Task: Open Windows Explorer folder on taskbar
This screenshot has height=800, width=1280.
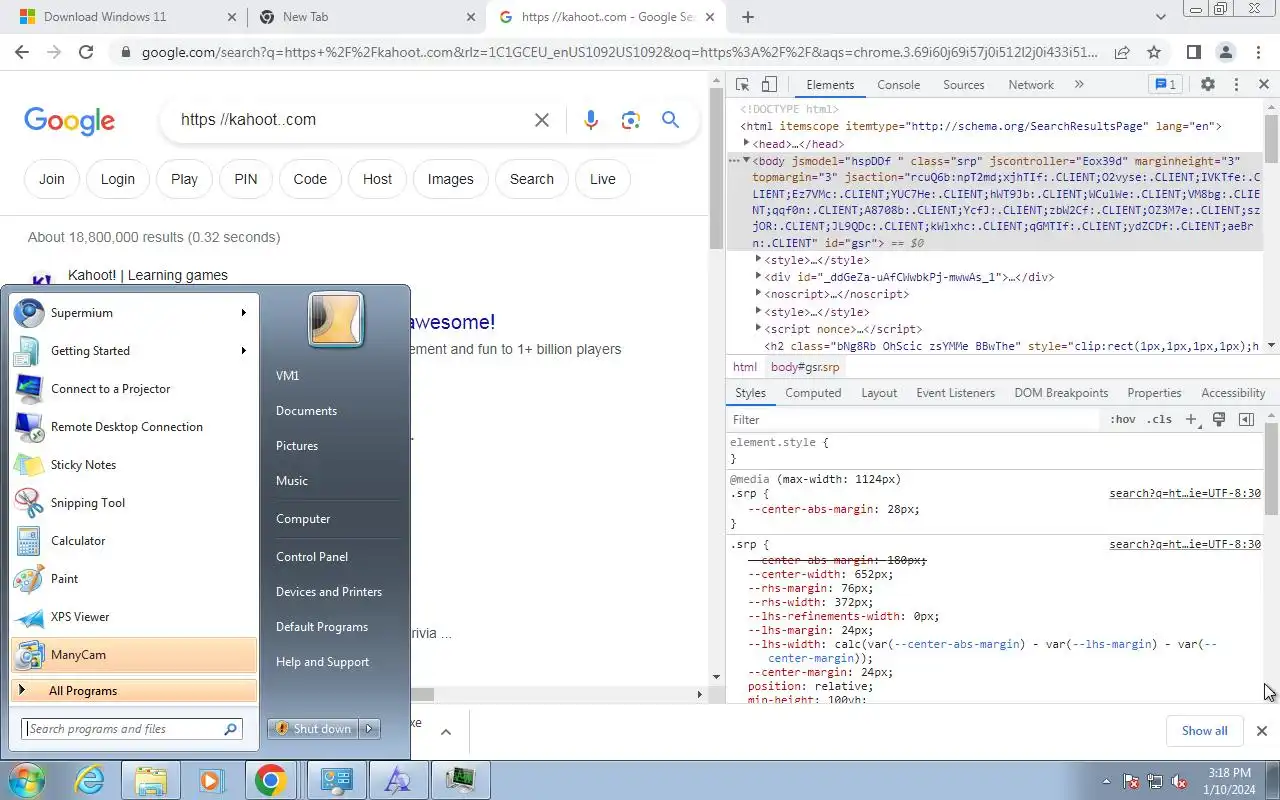Action: pos(150,780)
